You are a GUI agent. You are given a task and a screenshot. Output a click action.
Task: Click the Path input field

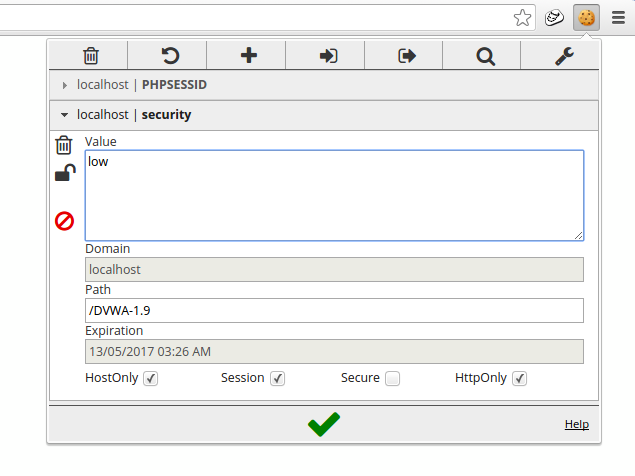pos(334,310)
